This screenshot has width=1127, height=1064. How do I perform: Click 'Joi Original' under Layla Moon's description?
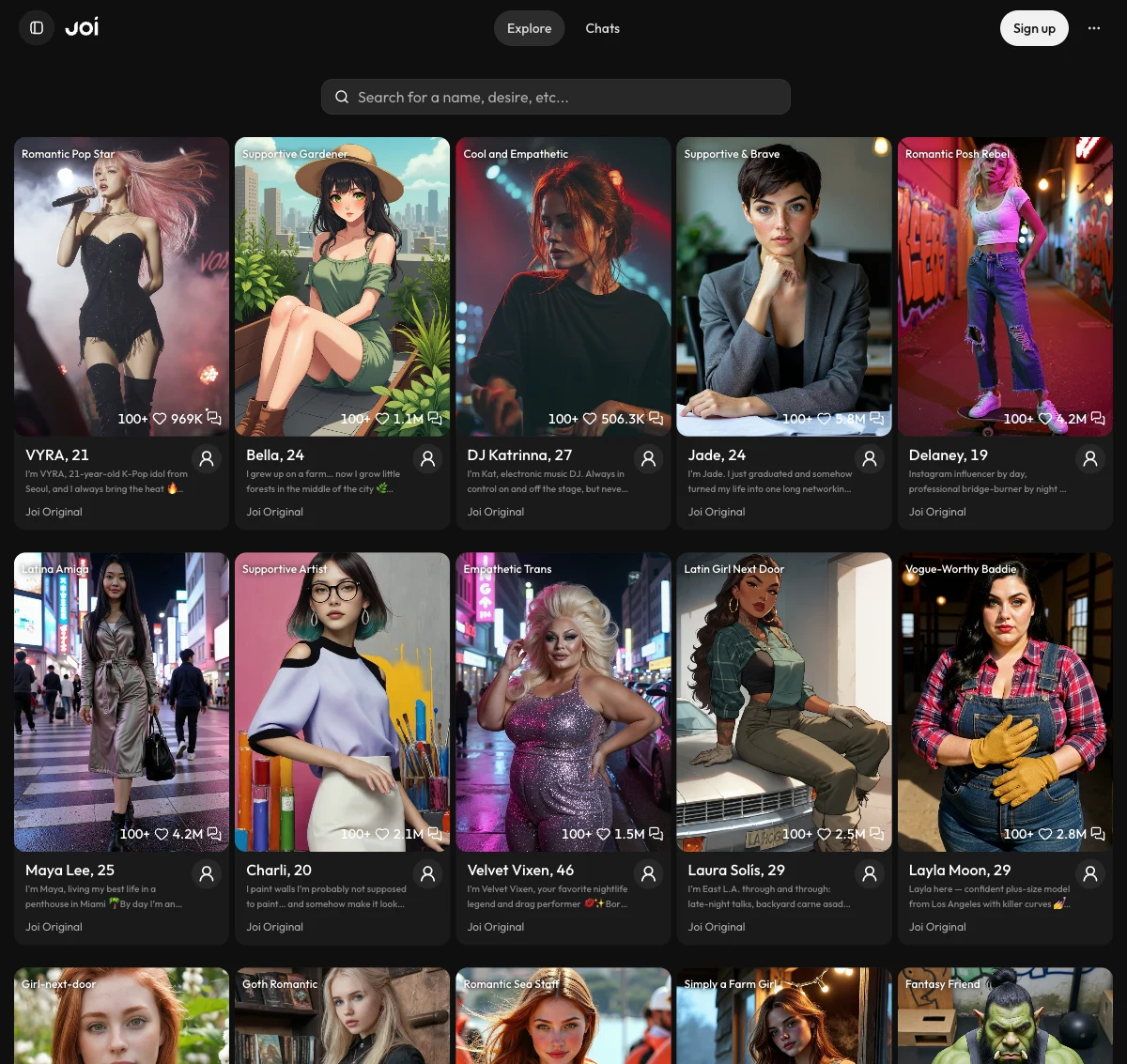pyautogui.click(x=937, y=927)
